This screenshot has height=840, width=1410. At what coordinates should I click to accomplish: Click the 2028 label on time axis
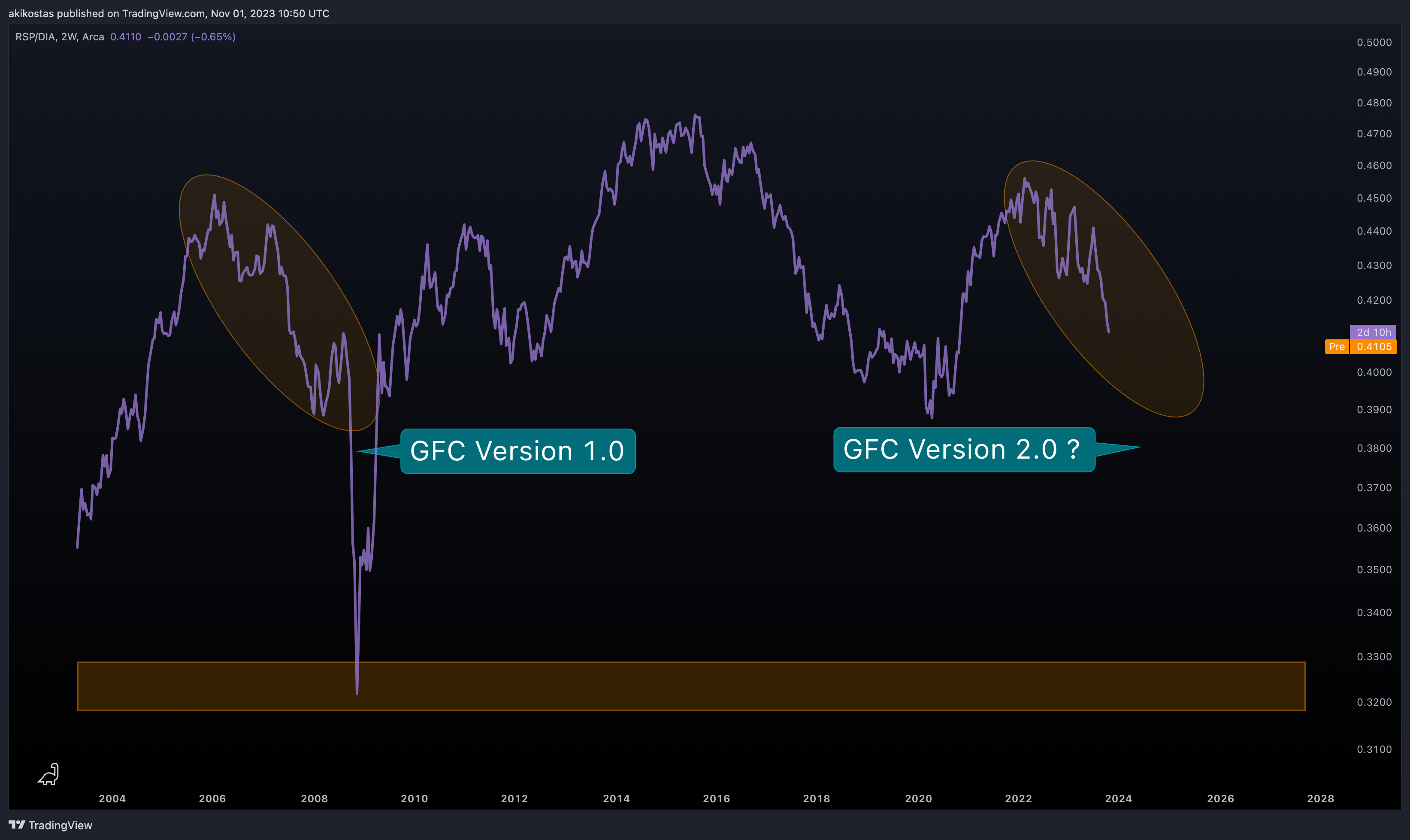tap(1321, 799)
